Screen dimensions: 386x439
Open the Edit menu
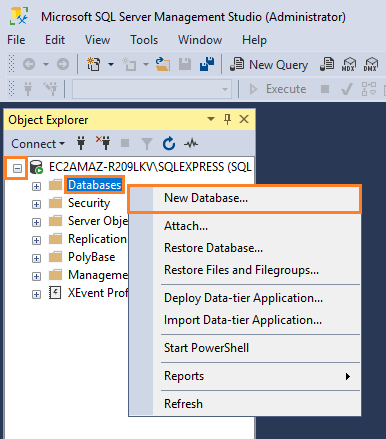coord(55,40)
